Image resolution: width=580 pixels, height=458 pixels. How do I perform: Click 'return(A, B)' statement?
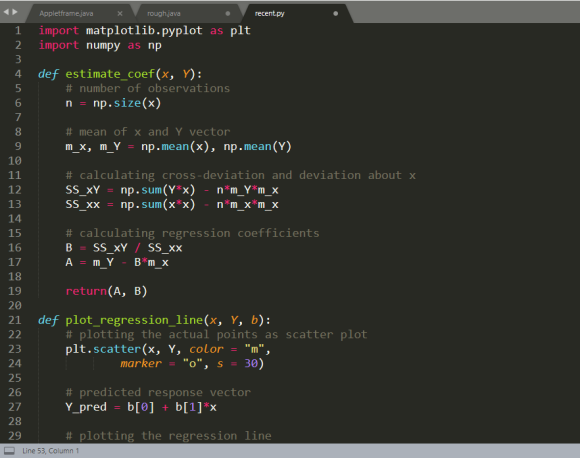point(107,291)
